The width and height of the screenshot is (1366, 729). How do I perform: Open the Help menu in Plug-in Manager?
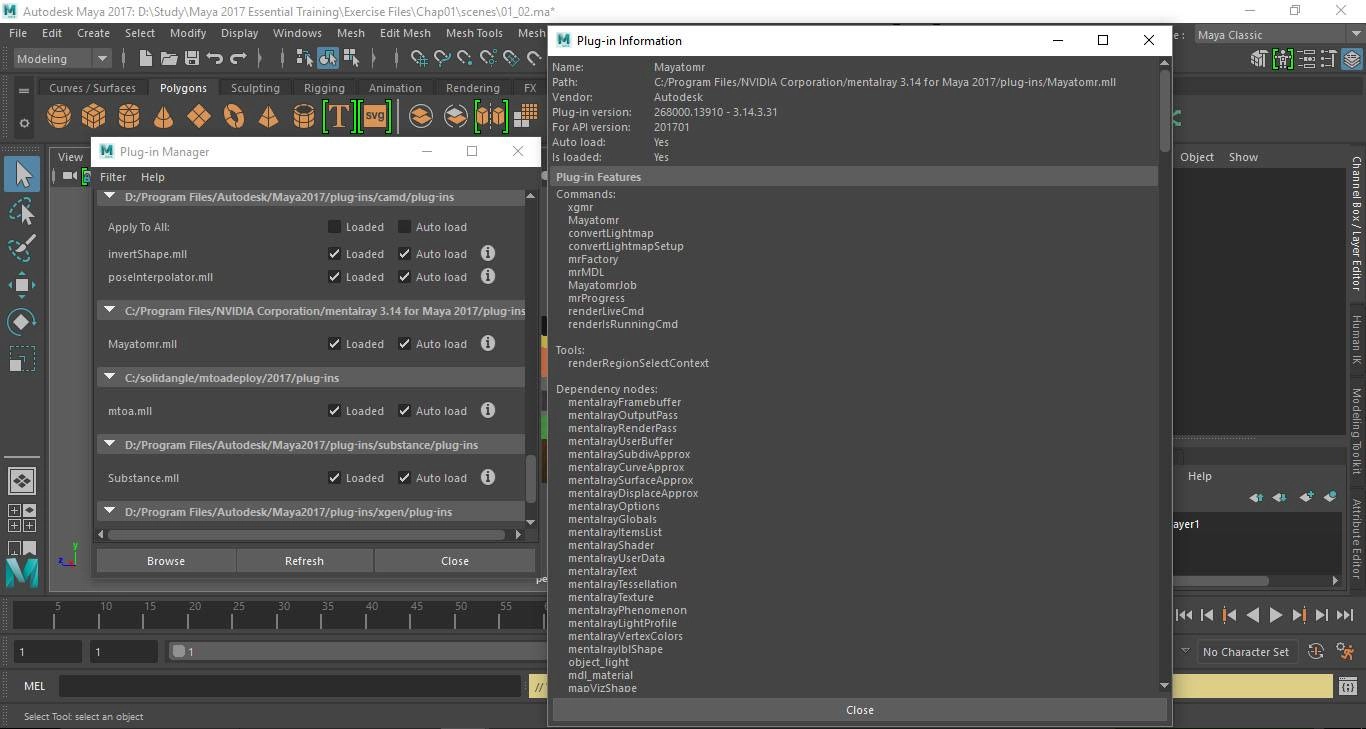(x=153, y=177)
